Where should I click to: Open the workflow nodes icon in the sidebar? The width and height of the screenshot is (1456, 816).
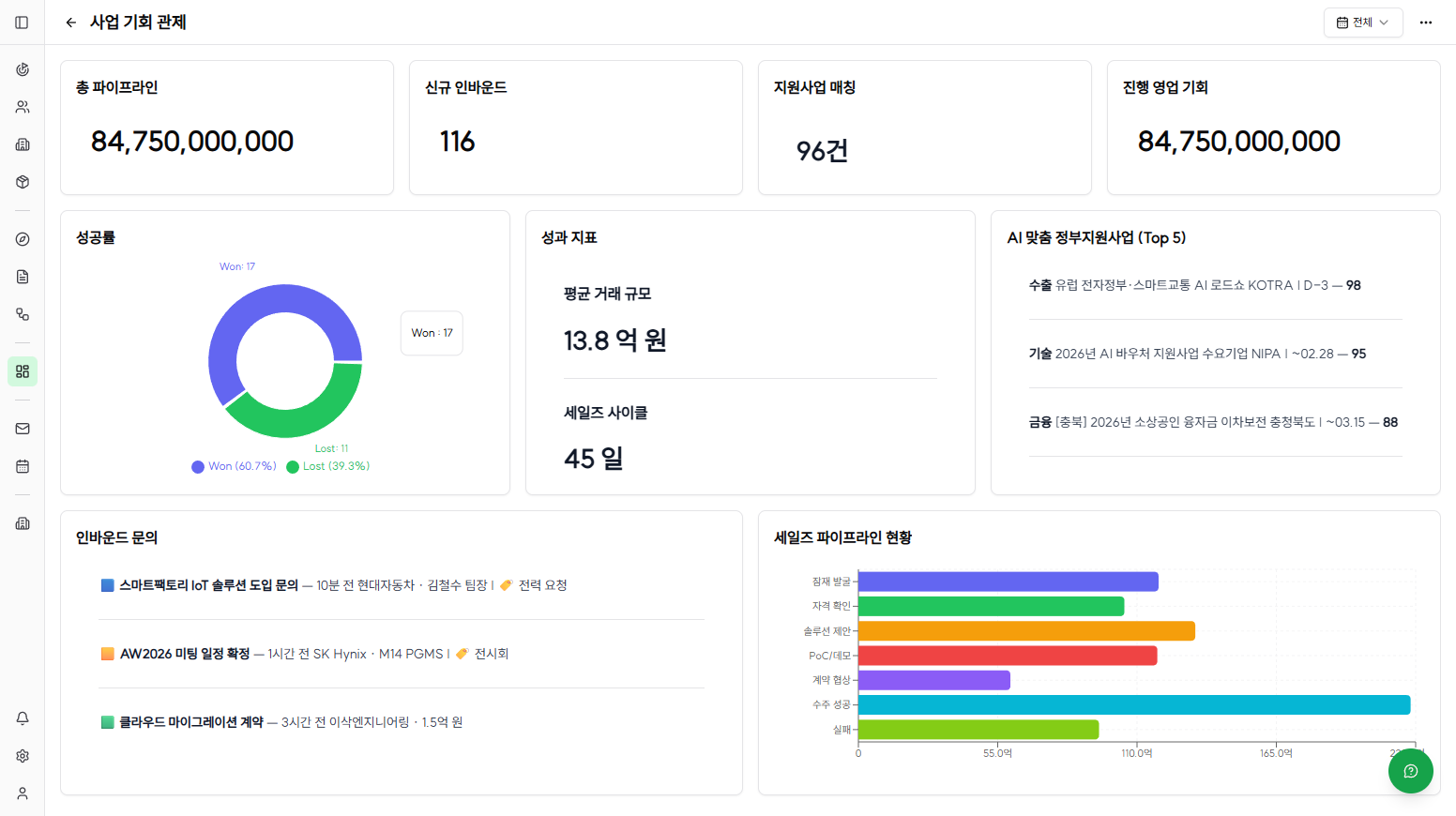(22, 314)
